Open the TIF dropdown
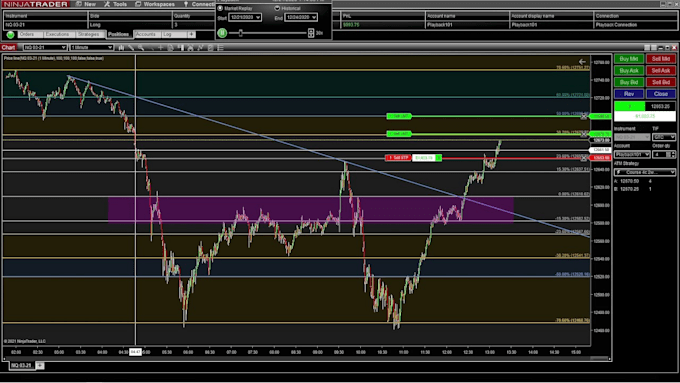This screenshot has height=383, width=680. (x=664, y=137)
